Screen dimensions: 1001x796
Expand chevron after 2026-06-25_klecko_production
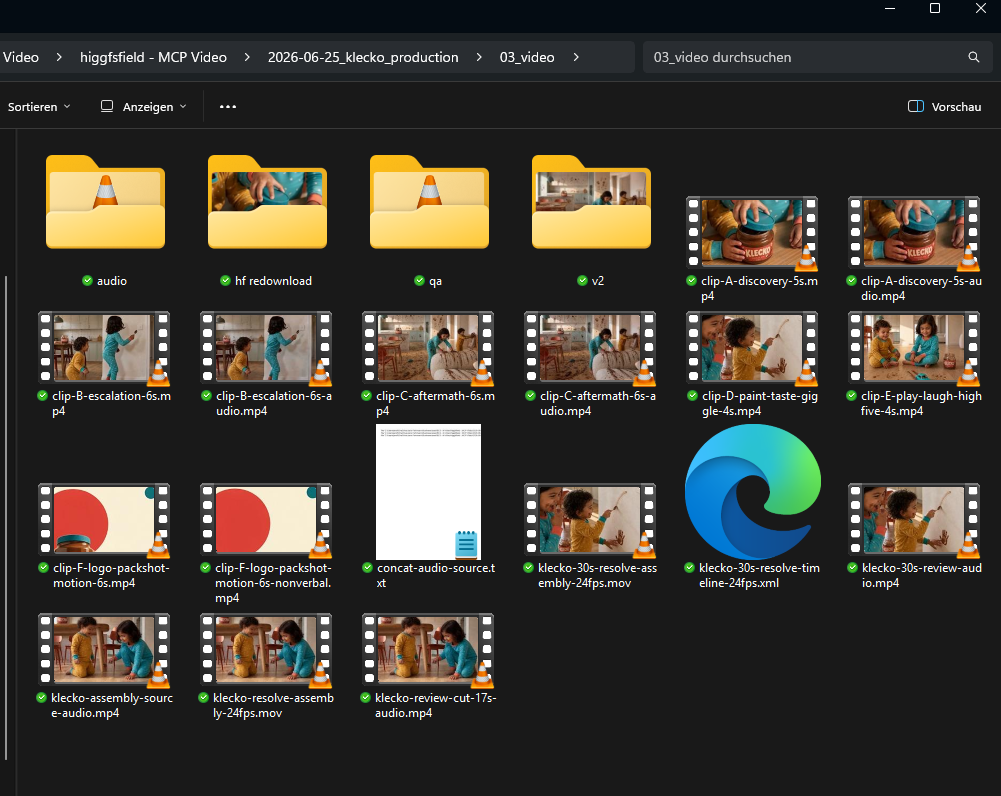point(479,57)
